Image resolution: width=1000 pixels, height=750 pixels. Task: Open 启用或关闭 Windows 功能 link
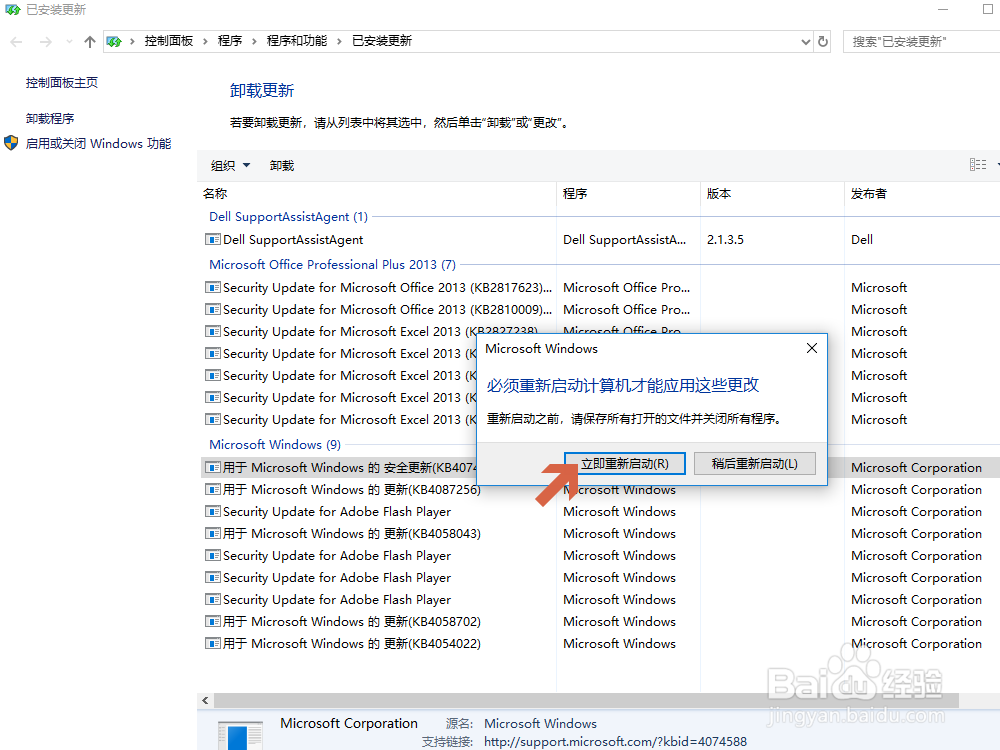(x=98, y=143)
